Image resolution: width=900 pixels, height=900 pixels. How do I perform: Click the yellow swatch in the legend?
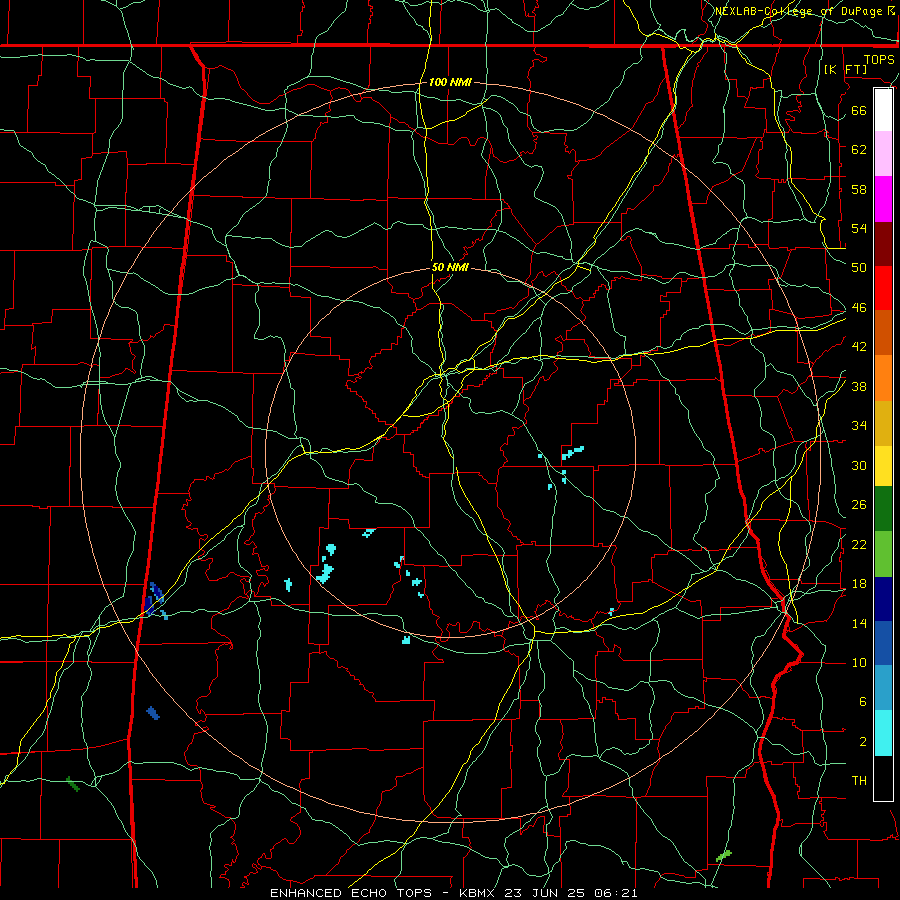(x=883, y=466)
